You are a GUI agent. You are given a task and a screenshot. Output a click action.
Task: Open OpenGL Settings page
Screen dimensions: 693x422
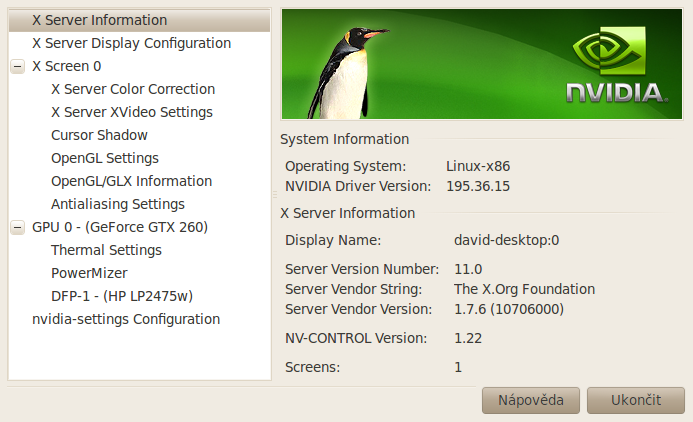[x=105, y=158]
